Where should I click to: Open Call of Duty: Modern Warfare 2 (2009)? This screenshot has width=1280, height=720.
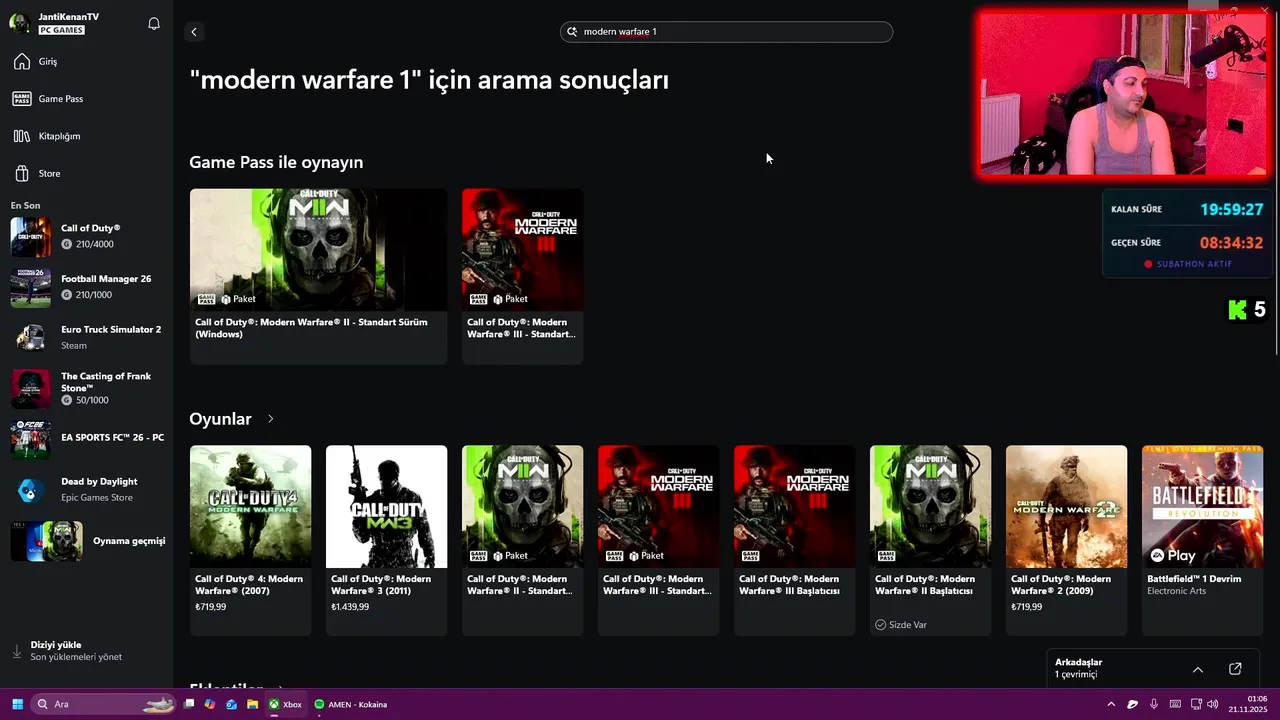[x=1066, y=540]
